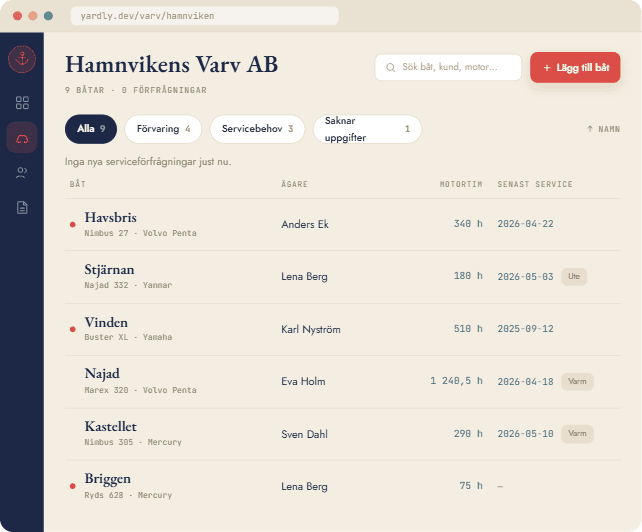642x532 pixels.
Task: Click the Lägg till båt button
Action: [575, 68]
